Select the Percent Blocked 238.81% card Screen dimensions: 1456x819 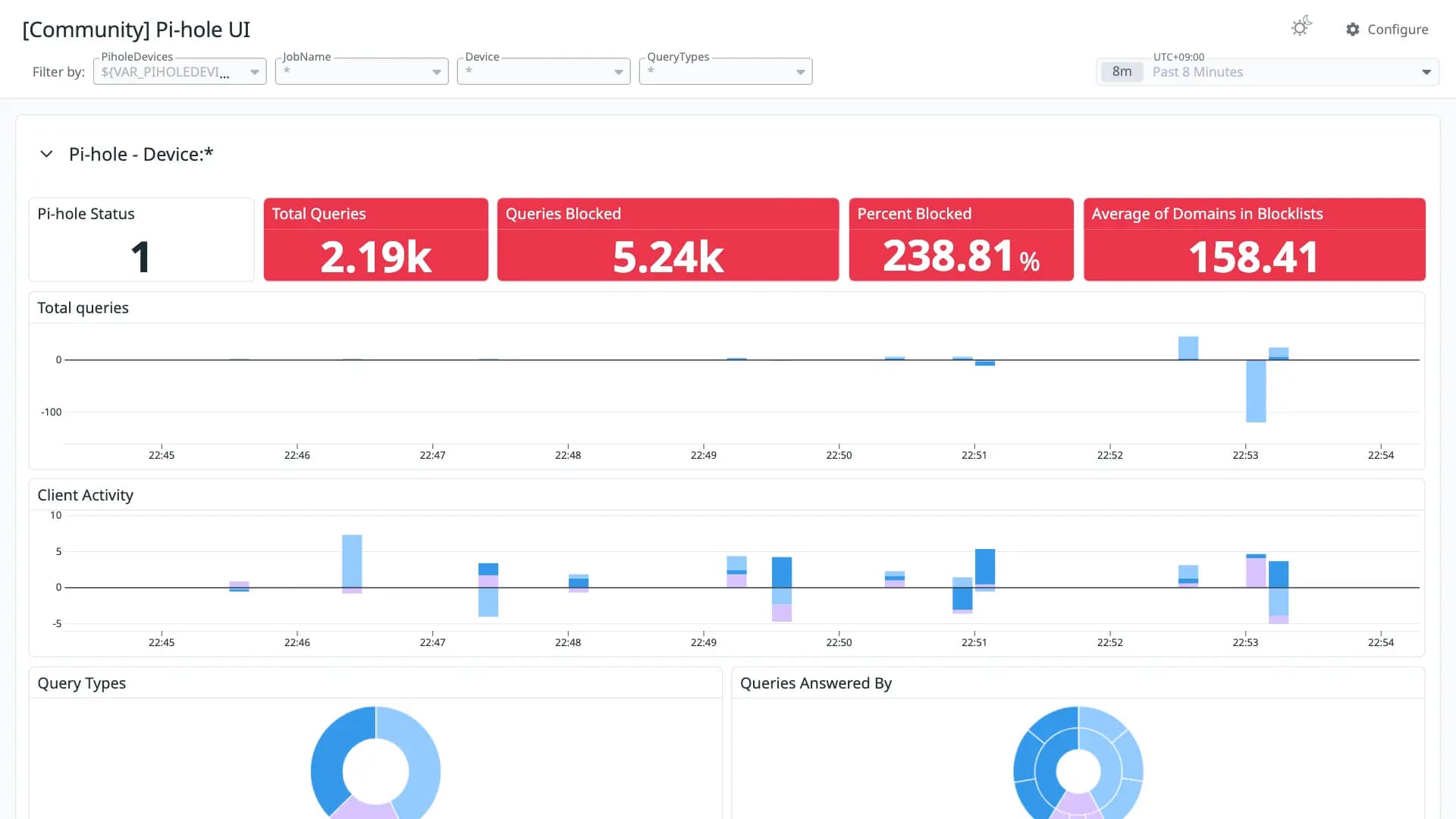962,240
